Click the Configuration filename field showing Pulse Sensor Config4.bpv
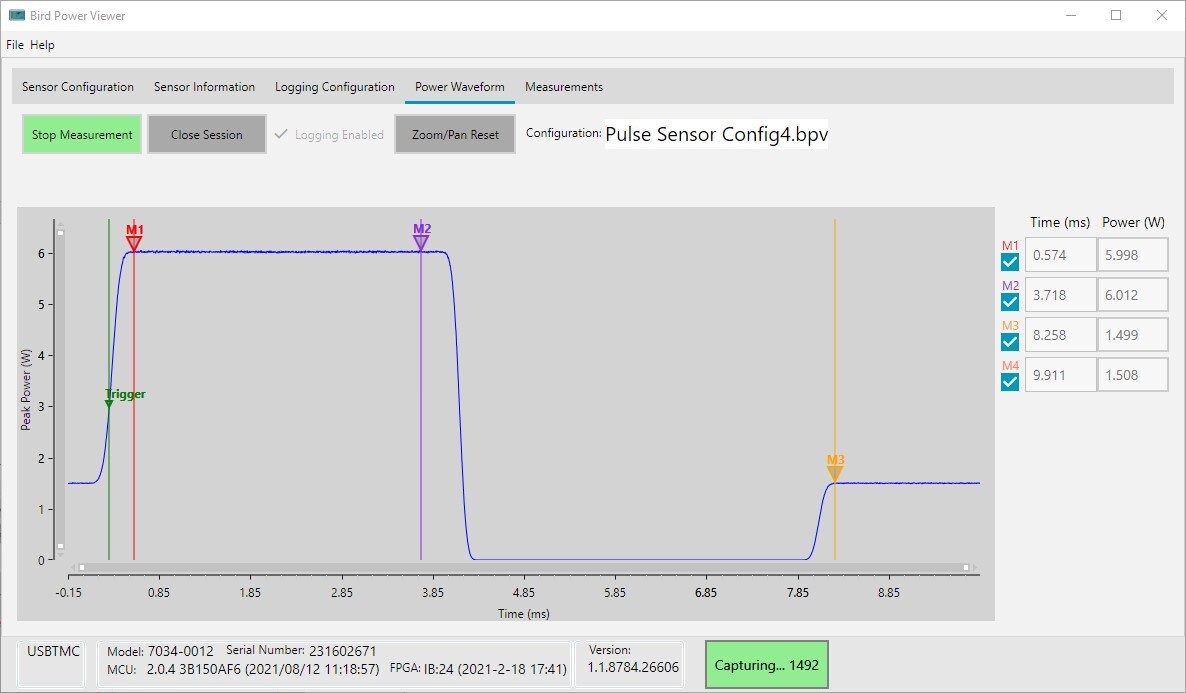Screen dimensions: 1186x693 coord(716,133)
